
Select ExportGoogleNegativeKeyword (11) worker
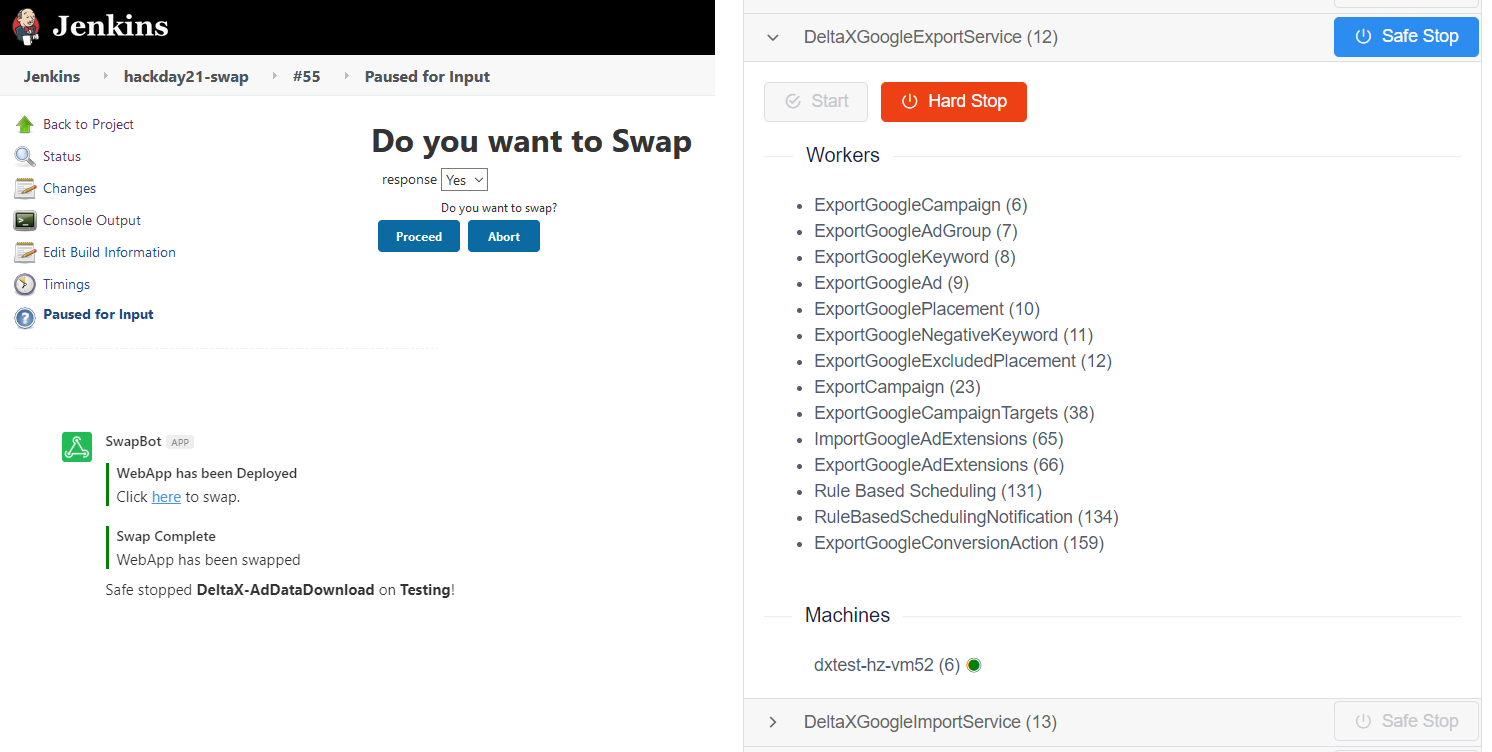(954, 335)
